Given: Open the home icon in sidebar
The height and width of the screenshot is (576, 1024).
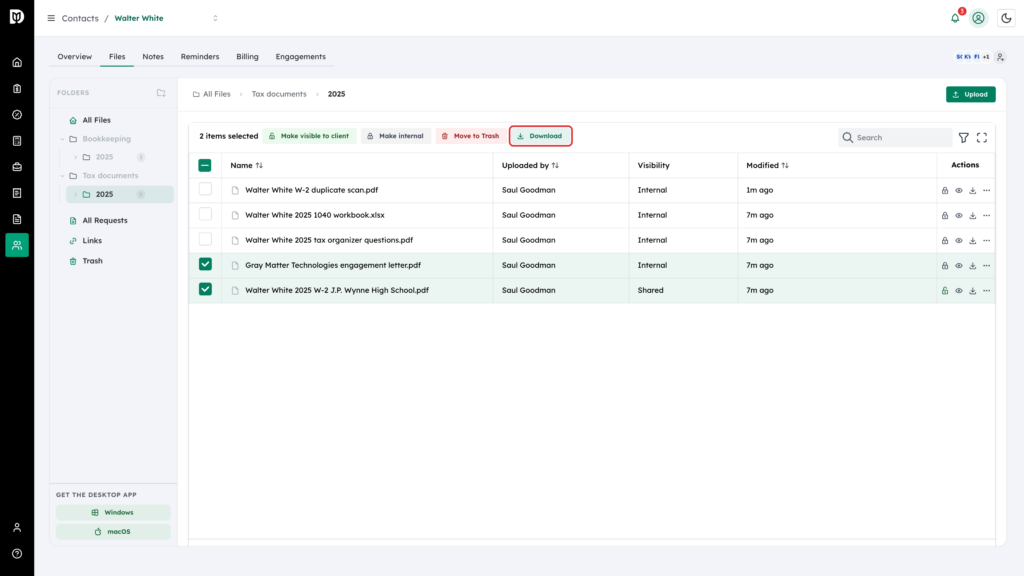Looking at the screenshot, I should coord(17,63).
